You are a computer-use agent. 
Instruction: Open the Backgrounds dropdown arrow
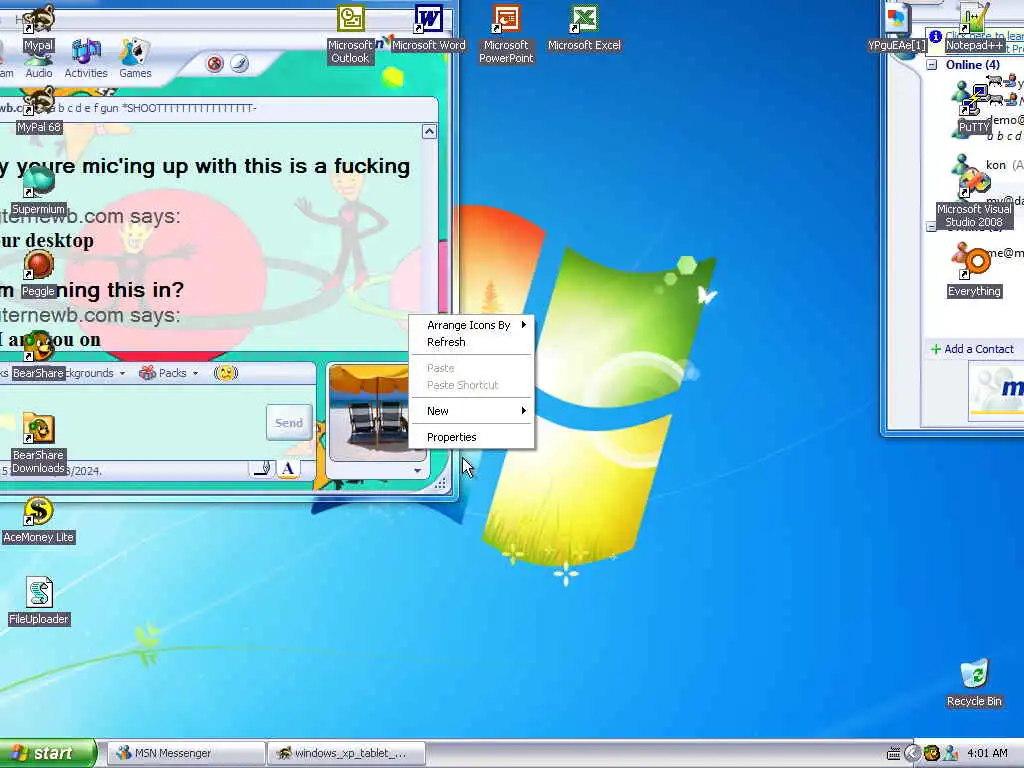point(122,373)
